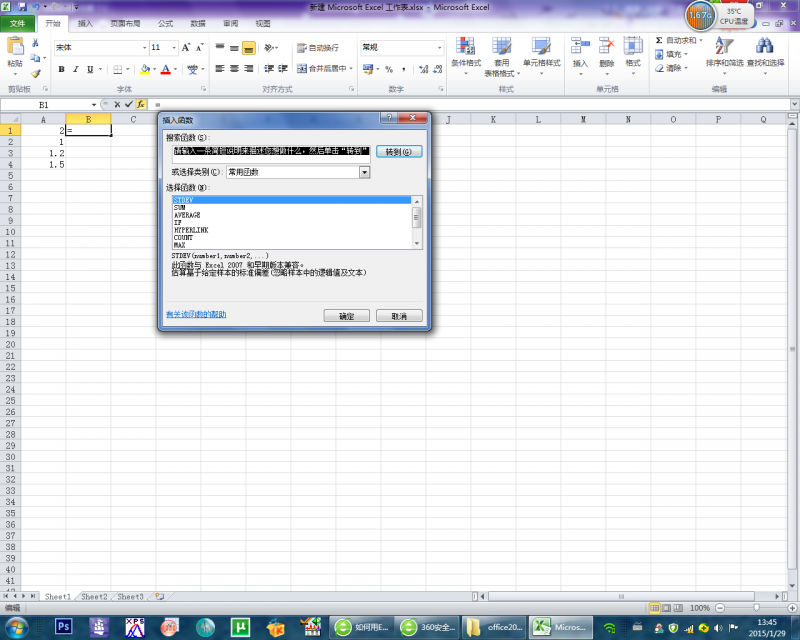Confirm formula entry with the checkmark icon
Viewport: 800px width, 640px height.
pyautogui.click(x=129, y=104)
